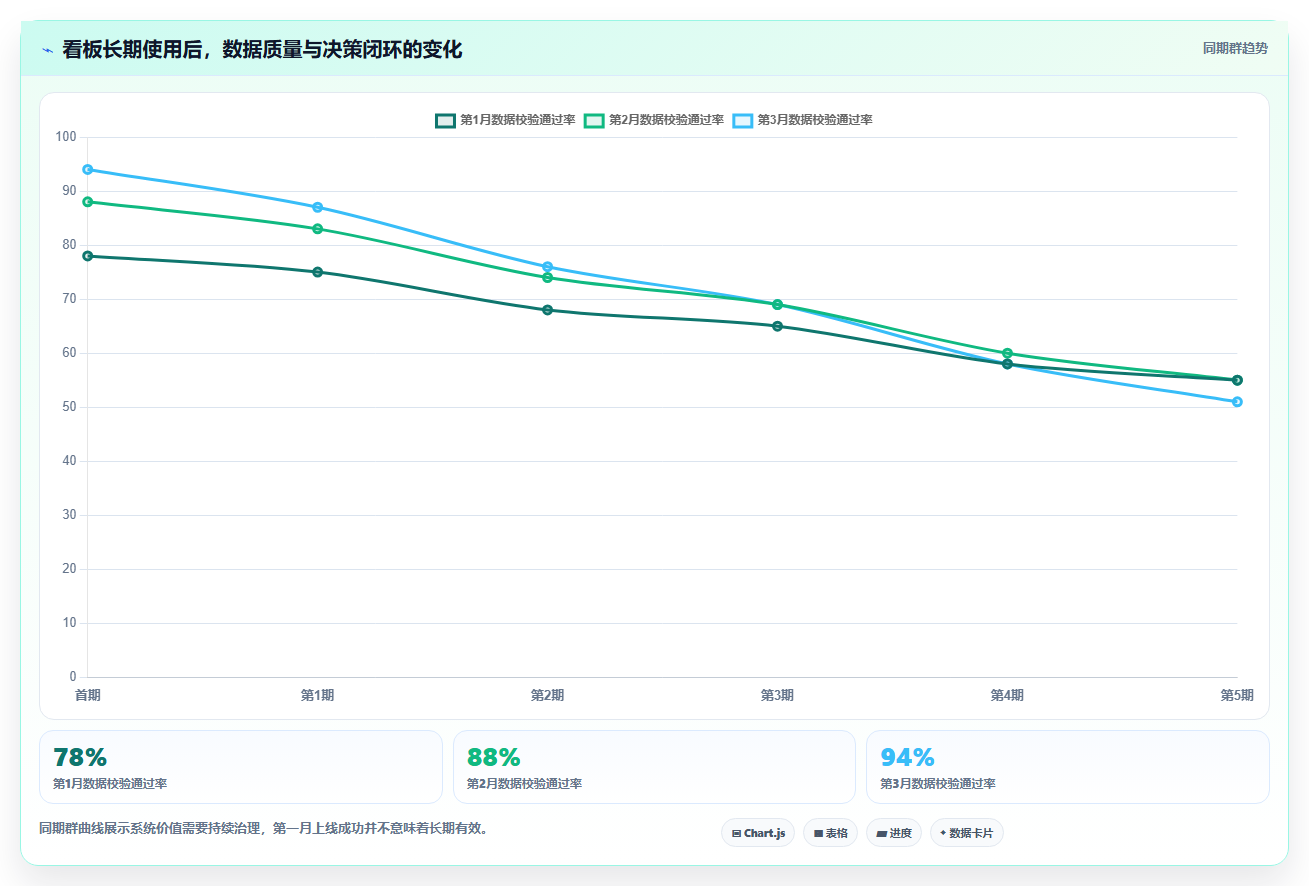The width and height of the screenshot is (1309, 886).
Task: Click the 88% value text
Action: tap(494, 758)
